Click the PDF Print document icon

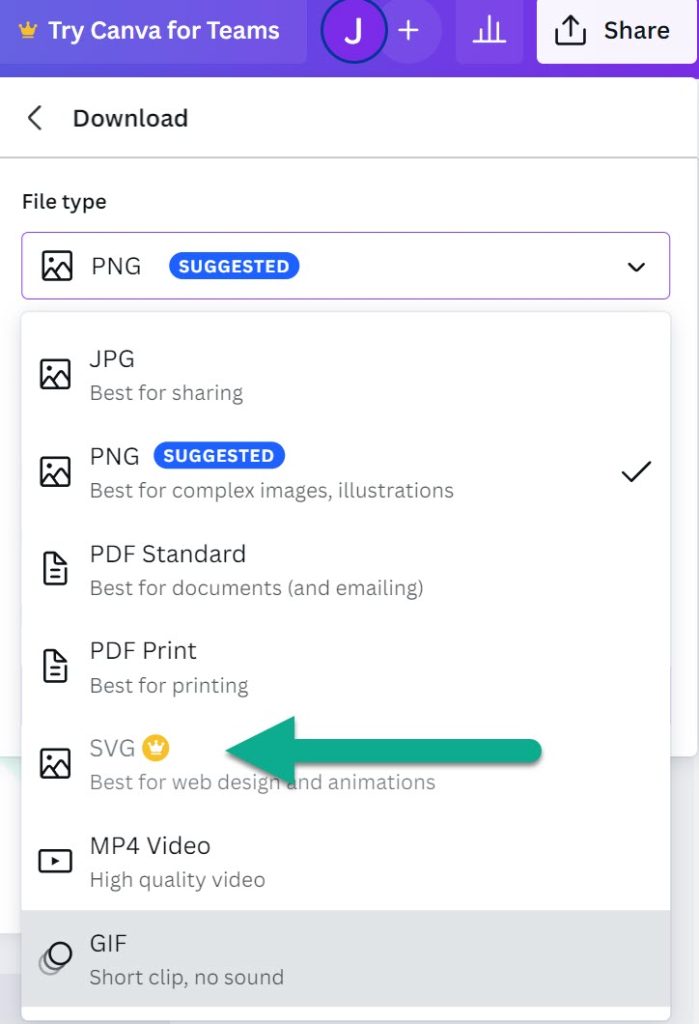(x=56, y=666)
